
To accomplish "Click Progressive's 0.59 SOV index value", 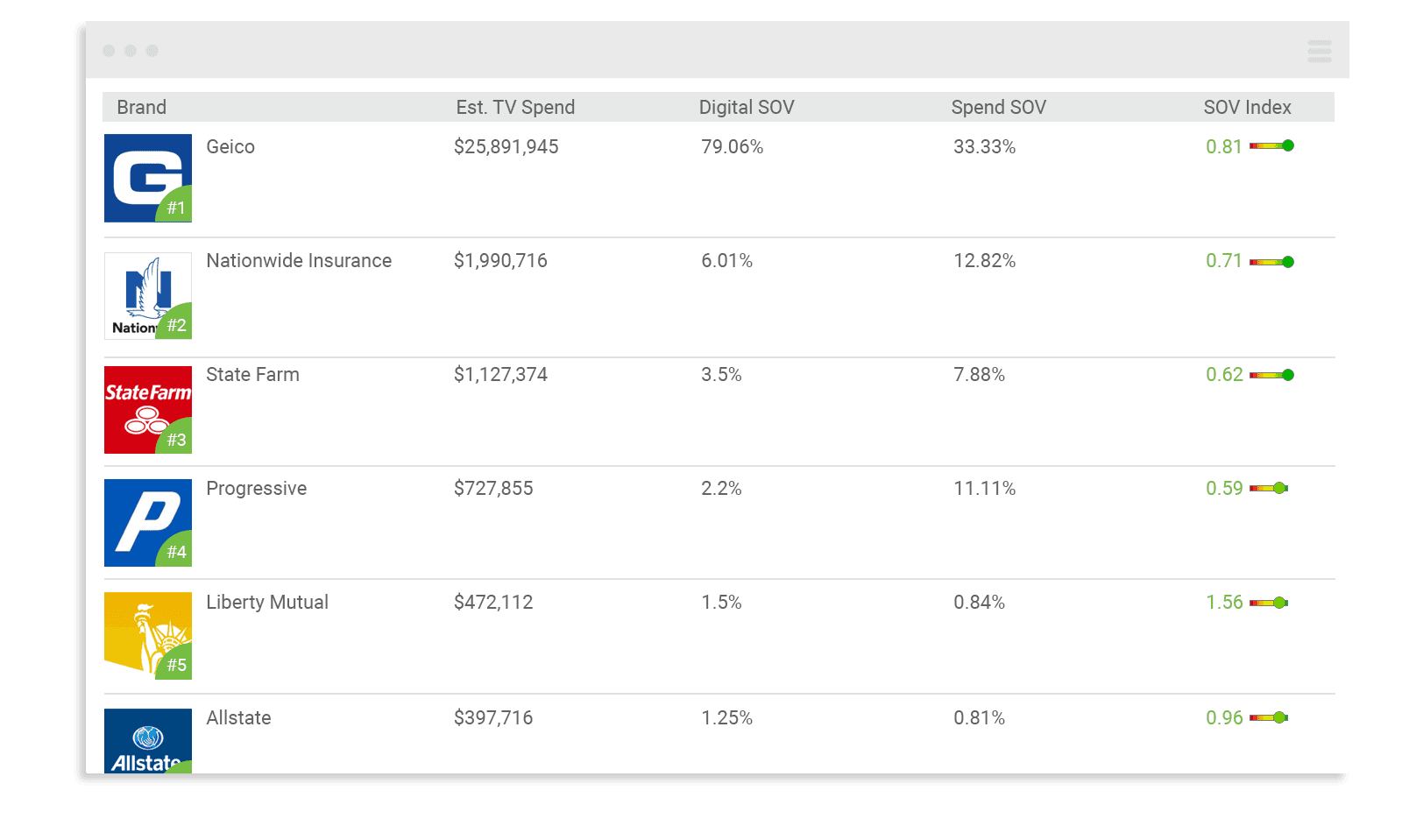I will click(x=1224, y=488).
